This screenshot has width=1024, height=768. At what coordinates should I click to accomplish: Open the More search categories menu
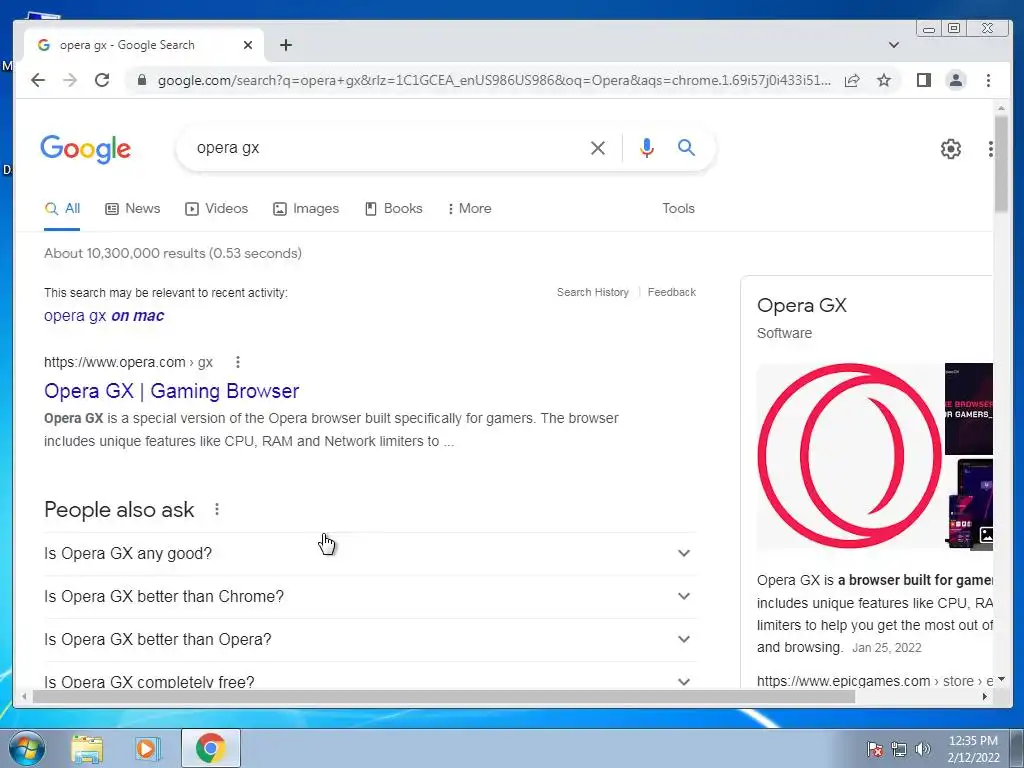[469, 209]
